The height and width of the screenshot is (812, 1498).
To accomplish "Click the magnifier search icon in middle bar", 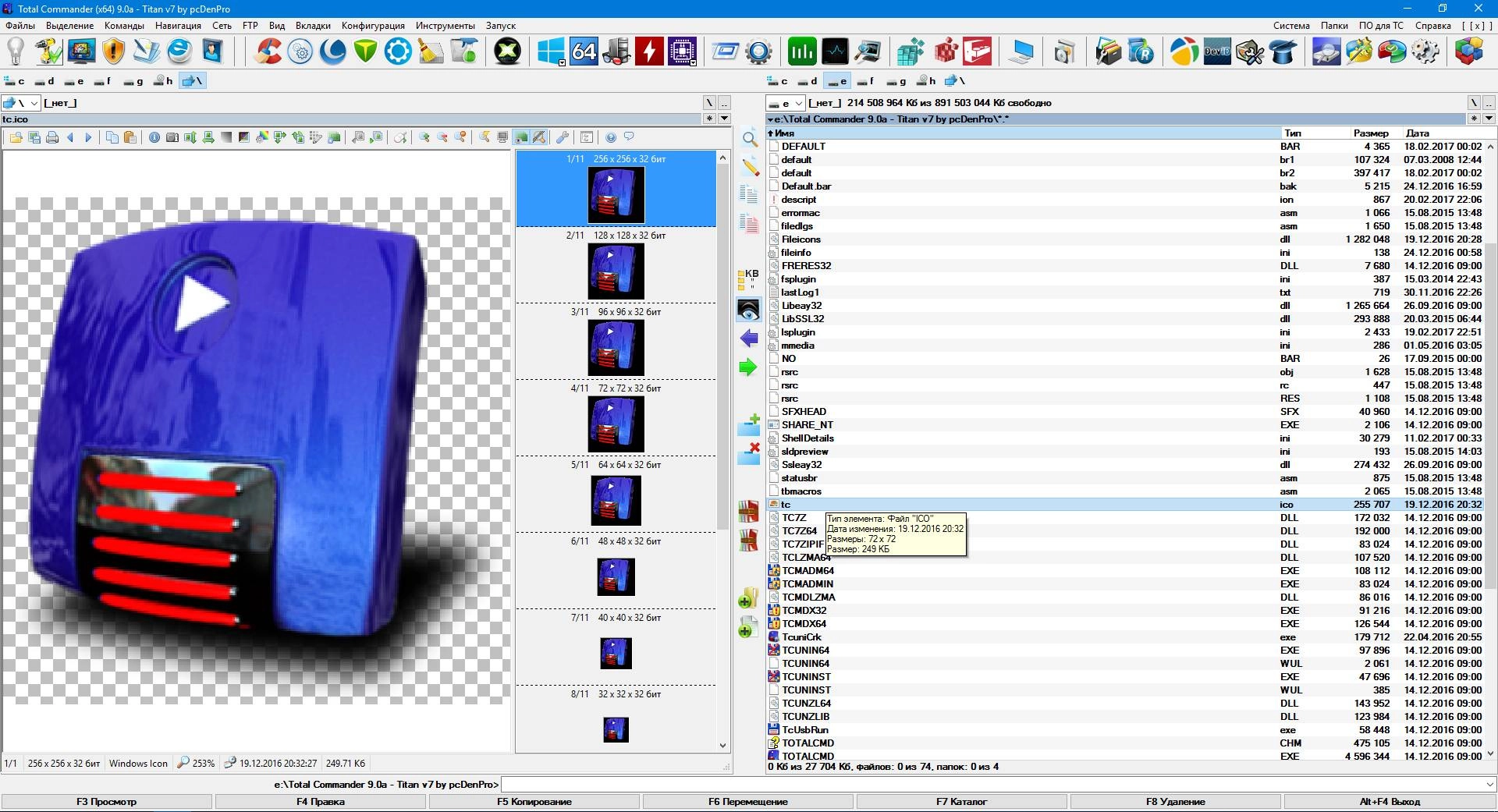I will tap(749, 139).
